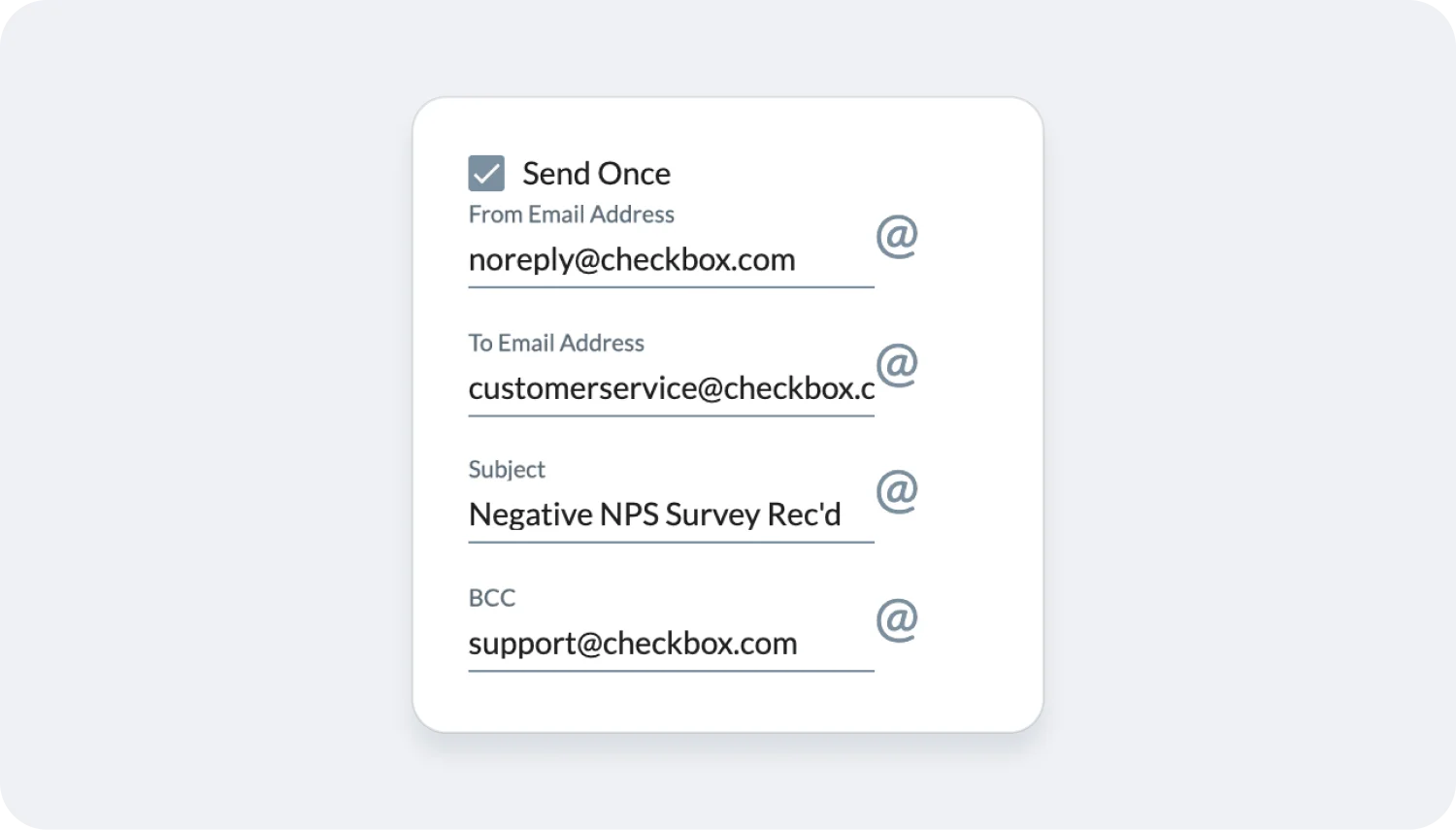Click the BCC label above the field

tap(492, 597)
